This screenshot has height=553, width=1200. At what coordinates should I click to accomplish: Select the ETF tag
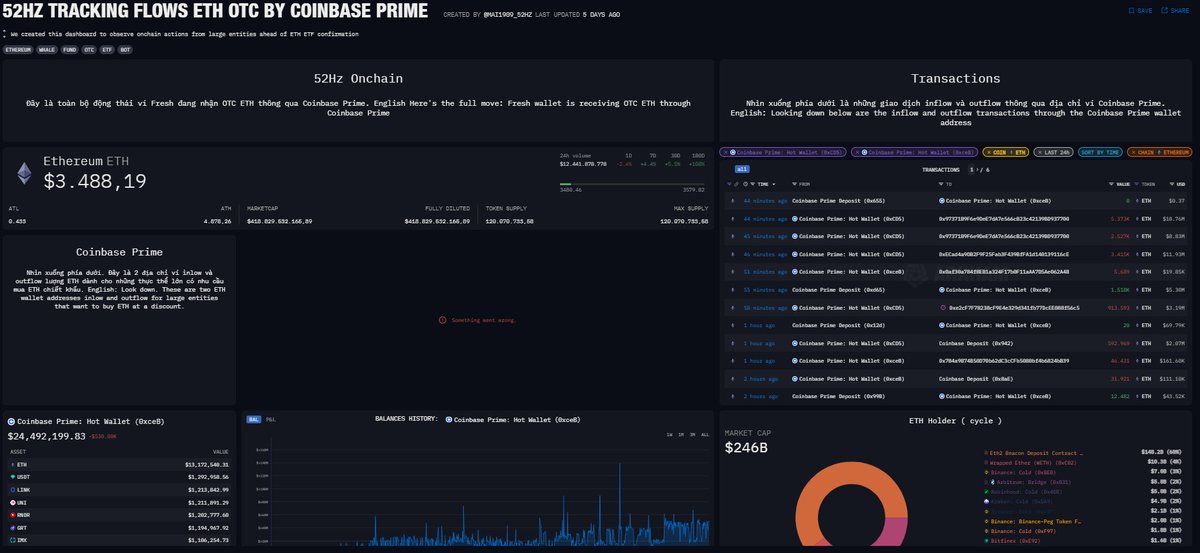[x=107, y=49]
